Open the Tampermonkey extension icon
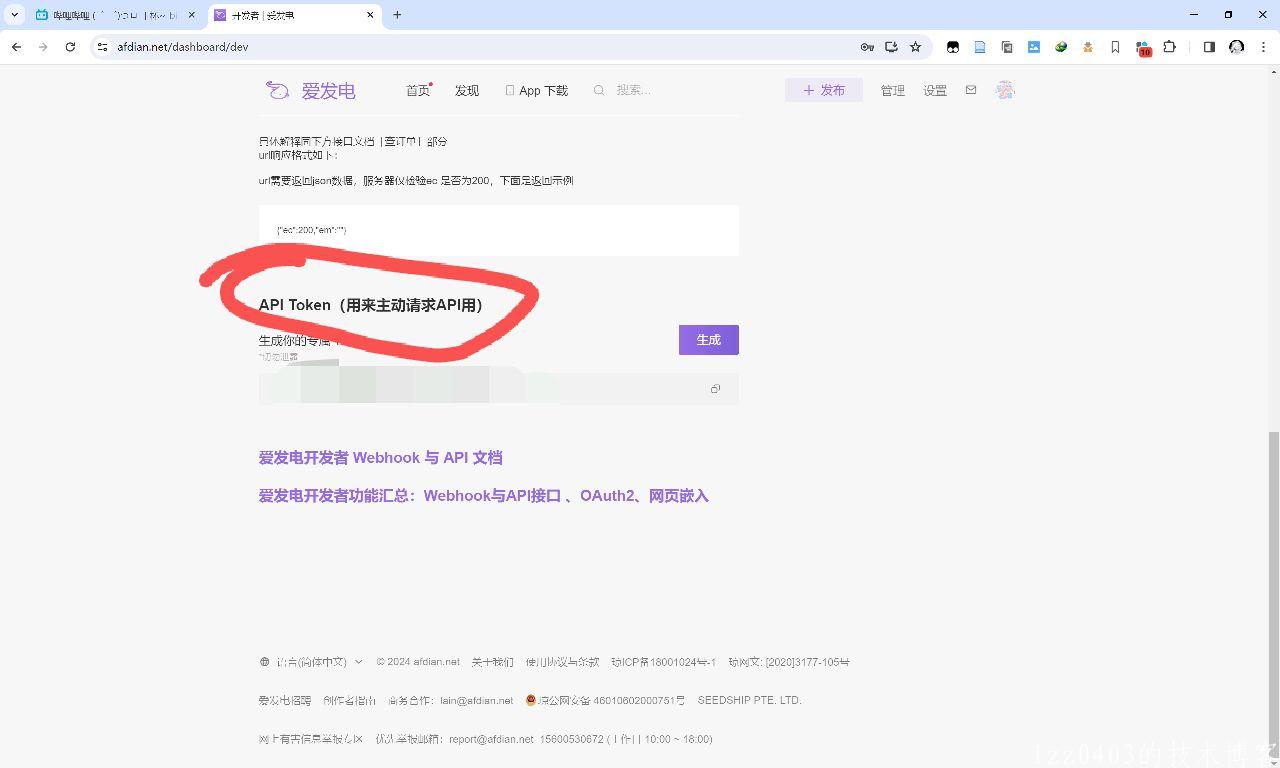This screenshot has height=768, width=1280. (x=953, y=47)
